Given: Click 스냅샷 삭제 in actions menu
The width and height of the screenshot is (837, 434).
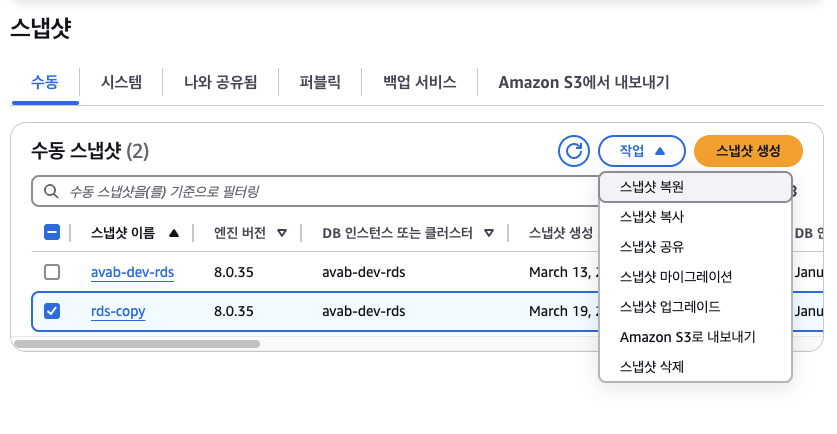Looking at the screenshot, I should [x=652, y=367].
